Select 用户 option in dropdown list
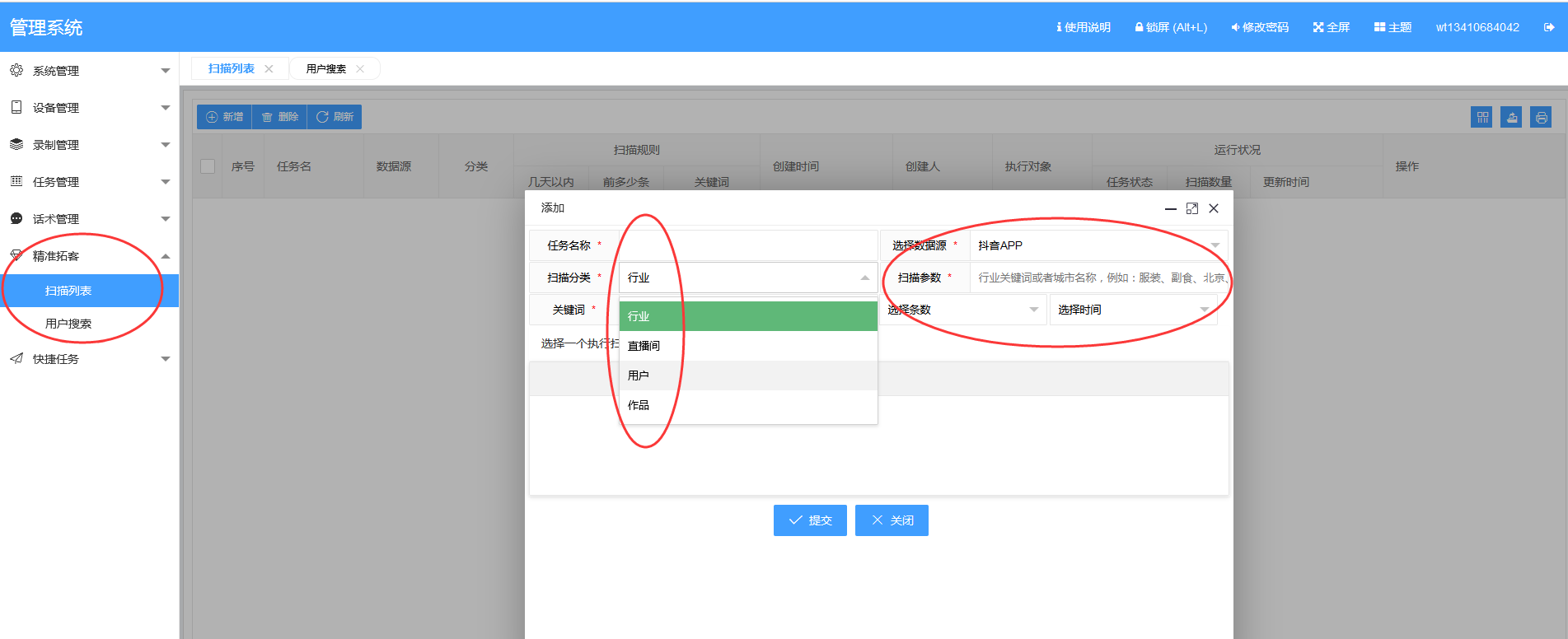The width and height of the screenshot is (1568, 639). click(x=748, y=375)
